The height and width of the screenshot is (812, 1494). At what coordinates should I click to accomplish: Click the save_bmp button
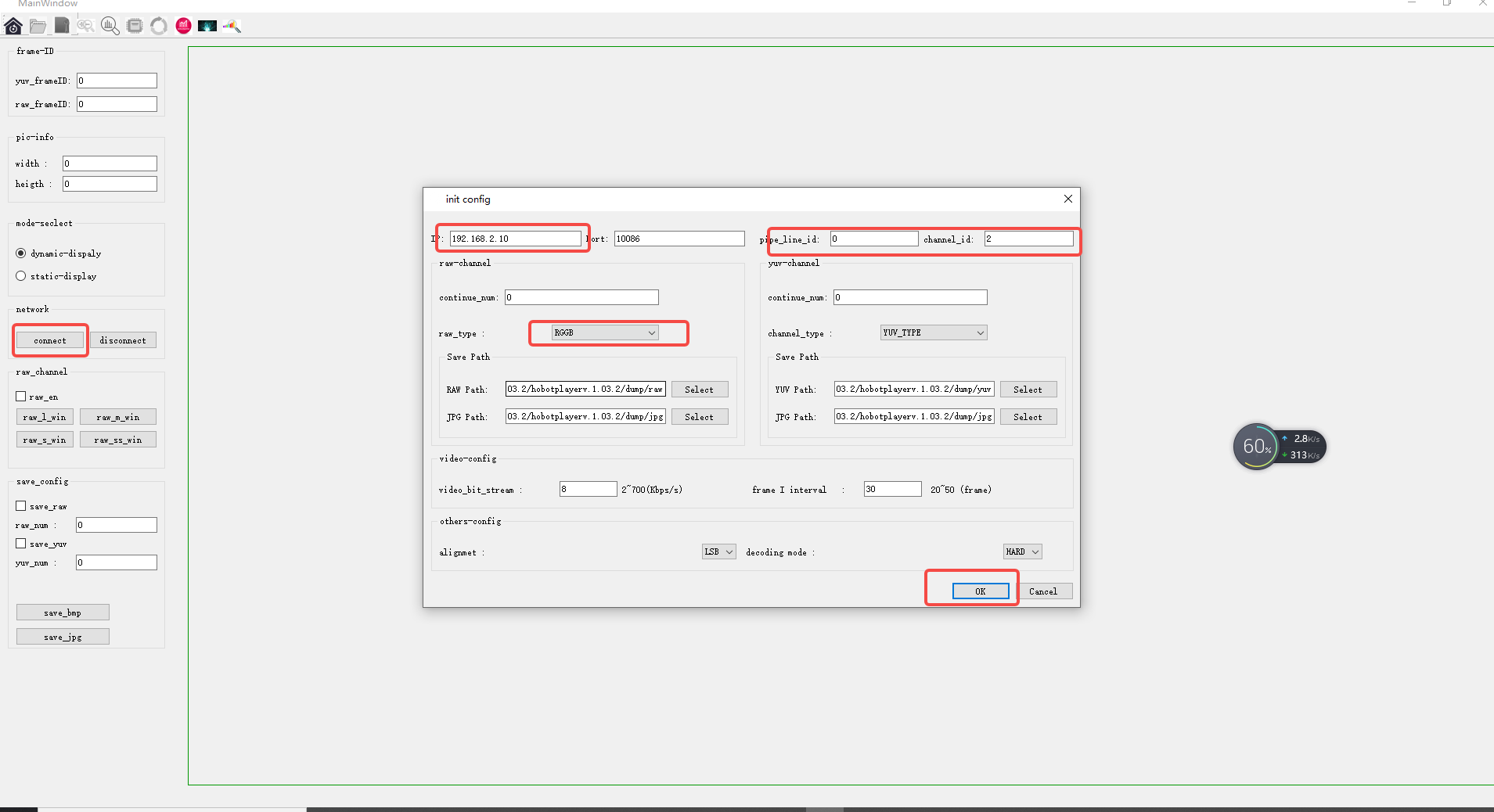coord(63,613)
